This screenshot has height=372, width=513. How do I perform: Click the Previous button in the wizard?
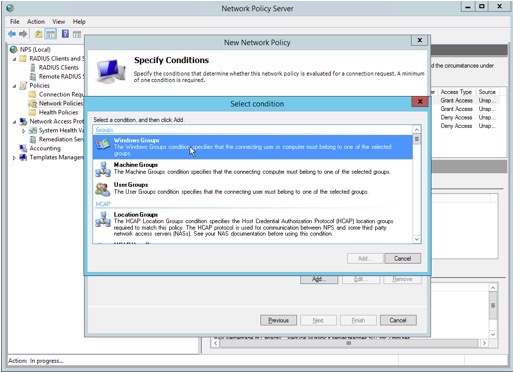(278, 320)
